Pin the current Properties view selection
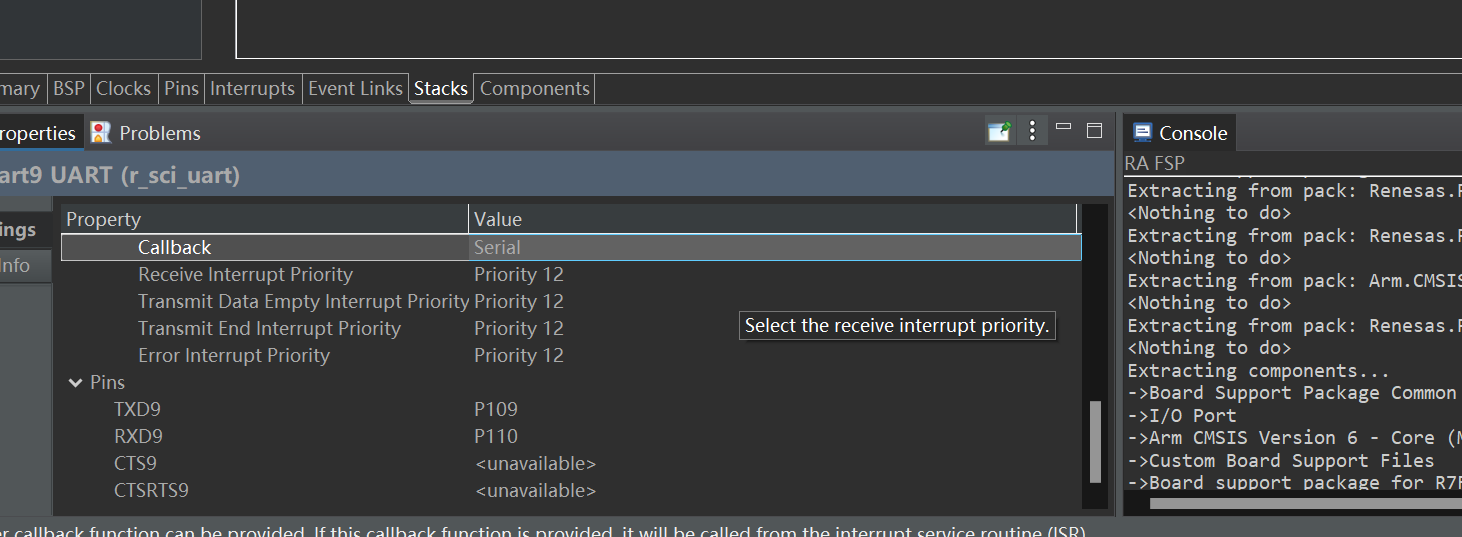 (999, 132)
